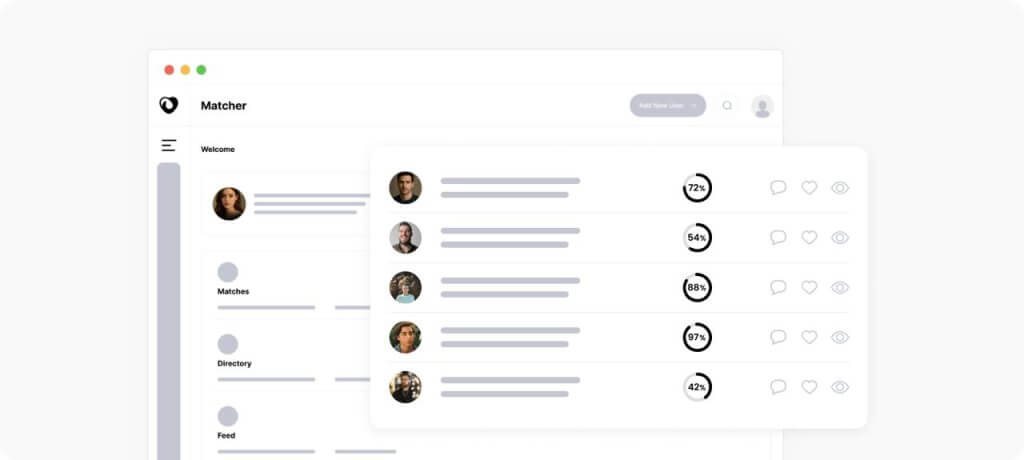Like the 54% match with heart icon
This screenshot has width=1024, height=460.
coord(809,237)
